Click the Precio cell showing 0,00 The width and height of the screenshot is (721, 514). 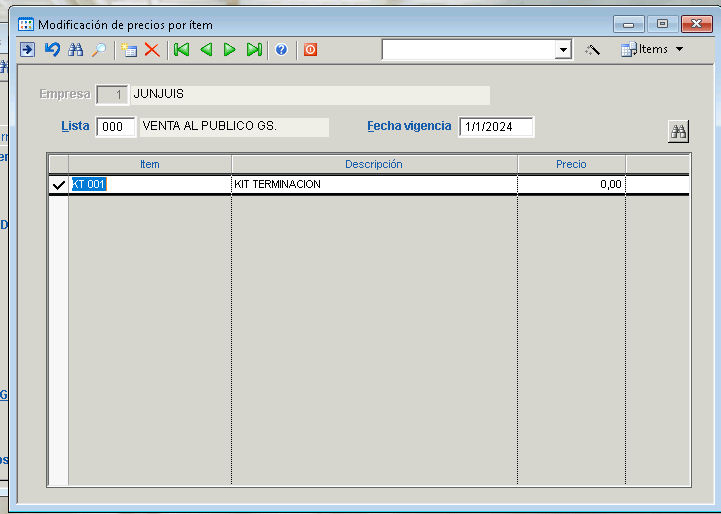(x=571, y=185)
